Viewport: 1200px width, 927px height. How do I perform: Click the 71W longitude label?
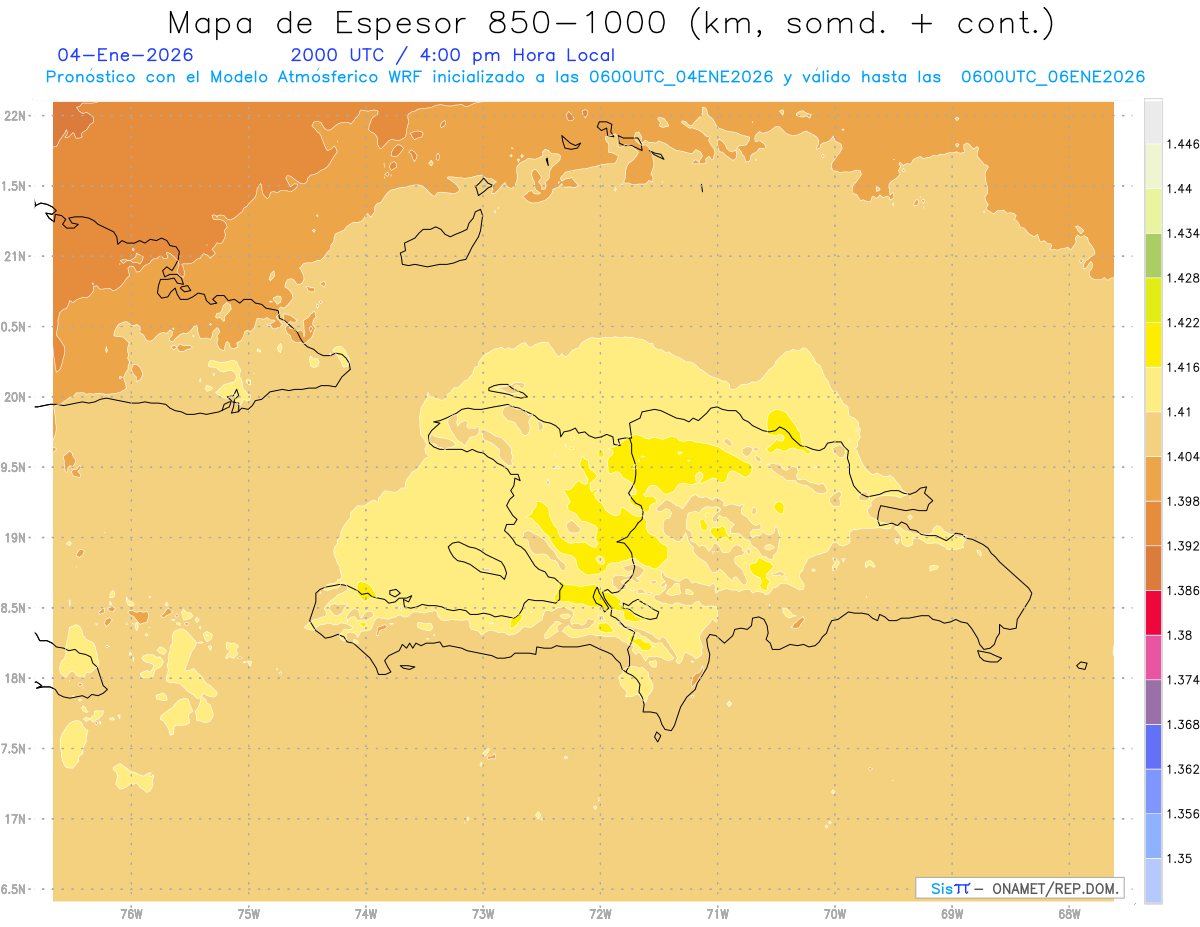(717, 914)
